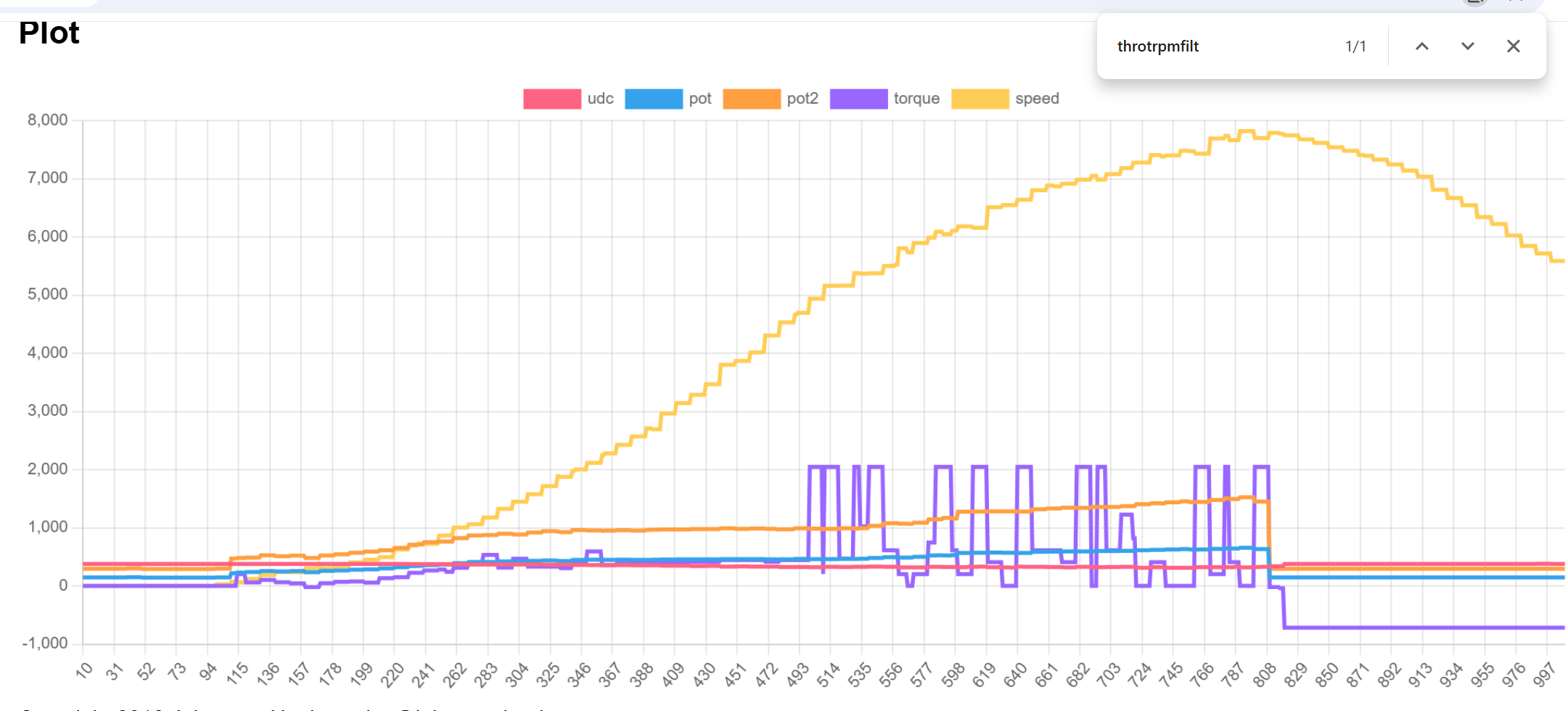Click the throtrpmfilt search input field

[1219, 46]
